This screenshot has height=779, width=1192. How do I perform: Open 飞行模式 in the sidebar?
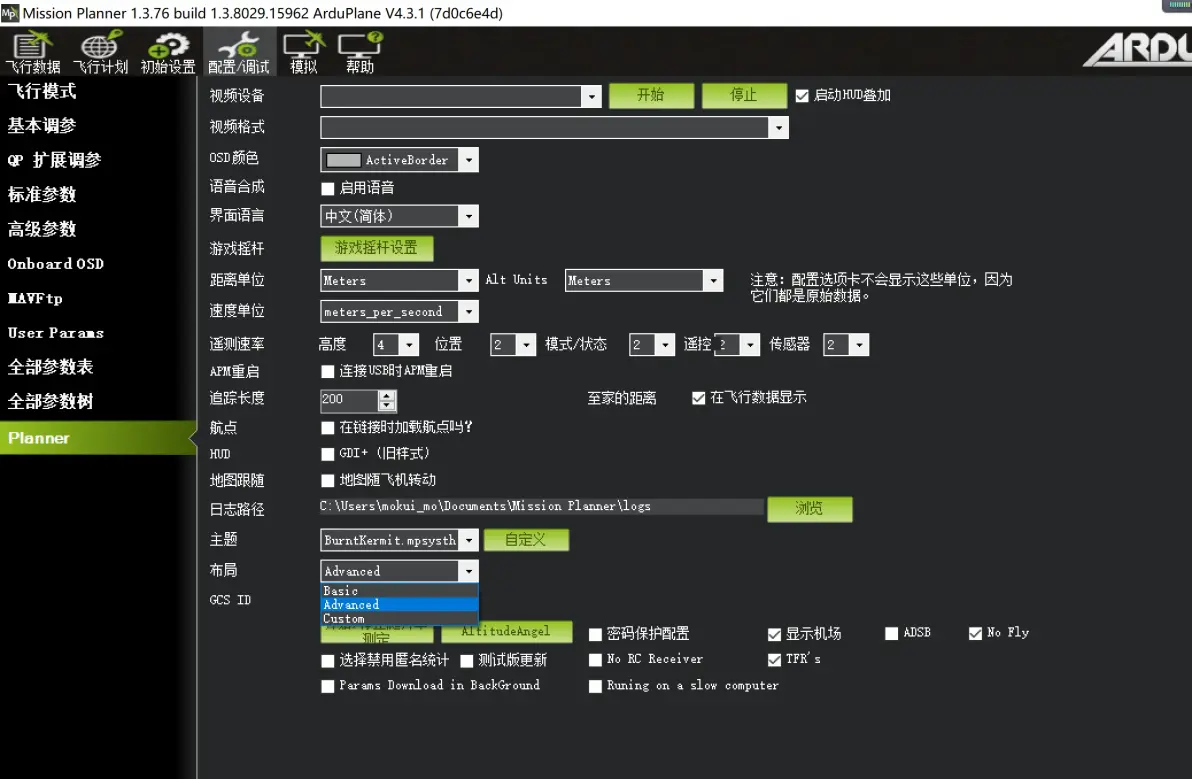click(x=42, y=91)
